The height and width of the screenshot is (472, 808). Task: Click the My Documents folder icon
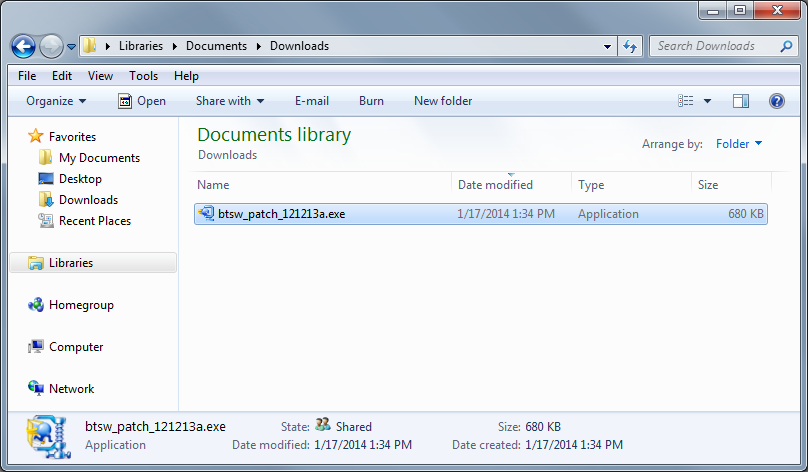(x=45, y=157)
